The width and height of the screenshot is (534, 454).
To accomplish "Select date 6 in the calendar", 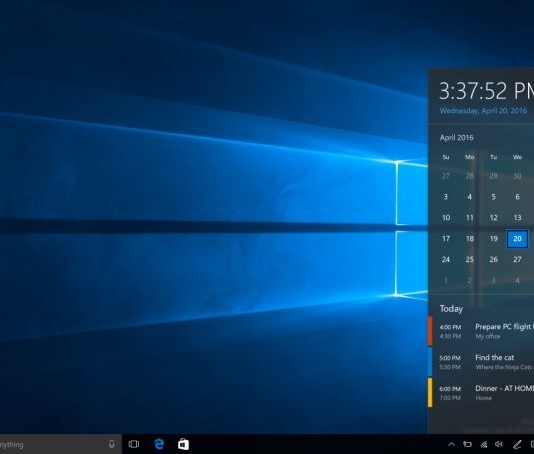I will [517, 197].
